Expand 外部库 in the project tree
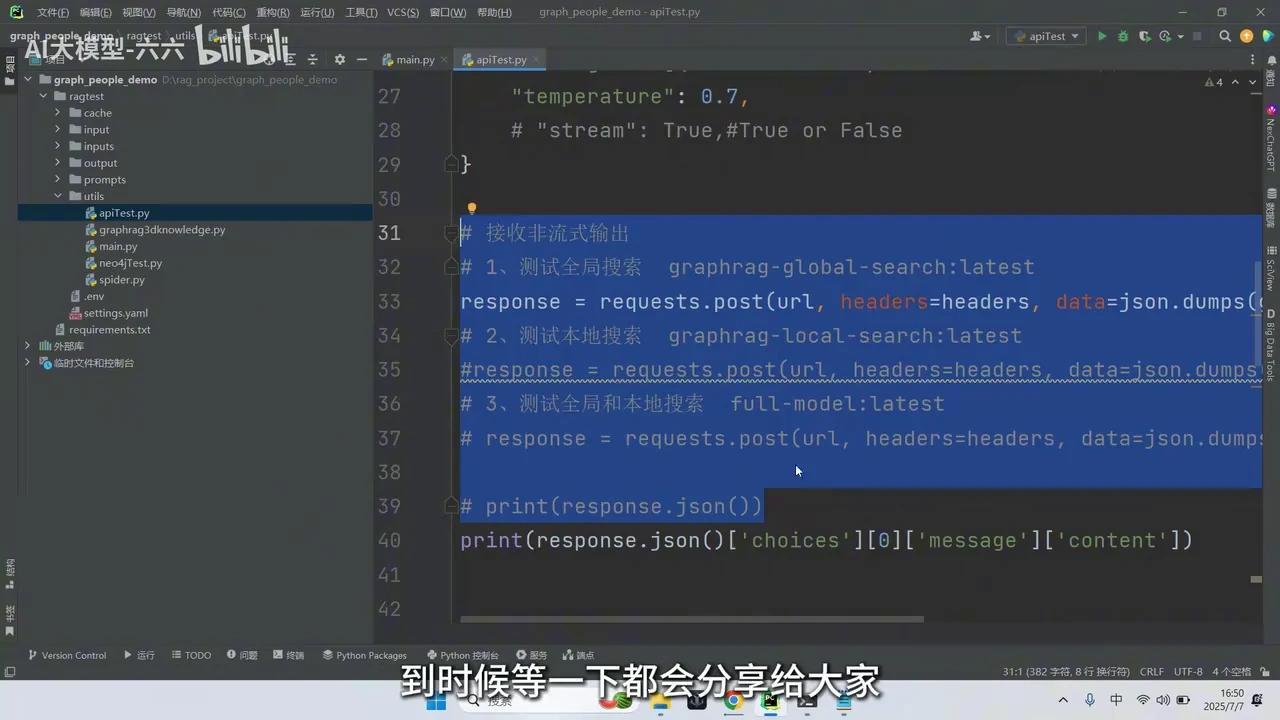Screen dimensions: 1280x720 click(x=27, y=345)
